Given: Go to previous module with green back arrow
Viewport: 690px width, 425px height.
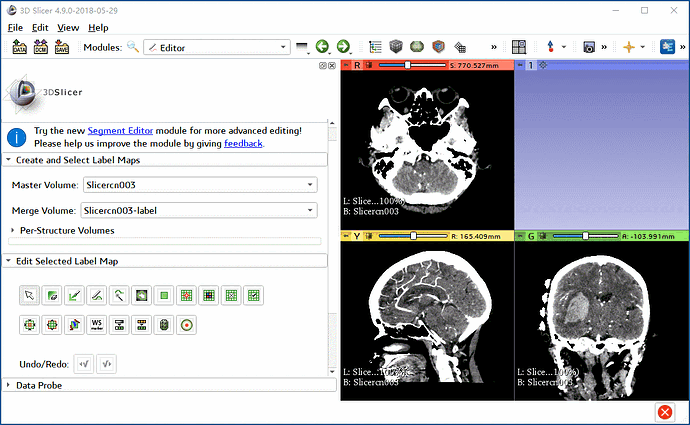Looking at the screenshot, I should (x=323, y=46).
